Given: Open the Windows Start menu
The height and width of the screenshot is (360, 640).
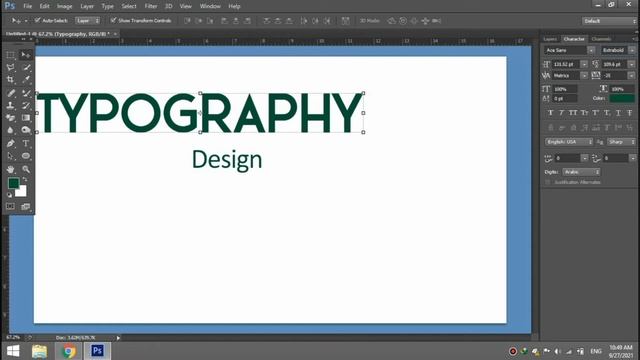Looking at the screenshot, I should (x=13, y=351).
